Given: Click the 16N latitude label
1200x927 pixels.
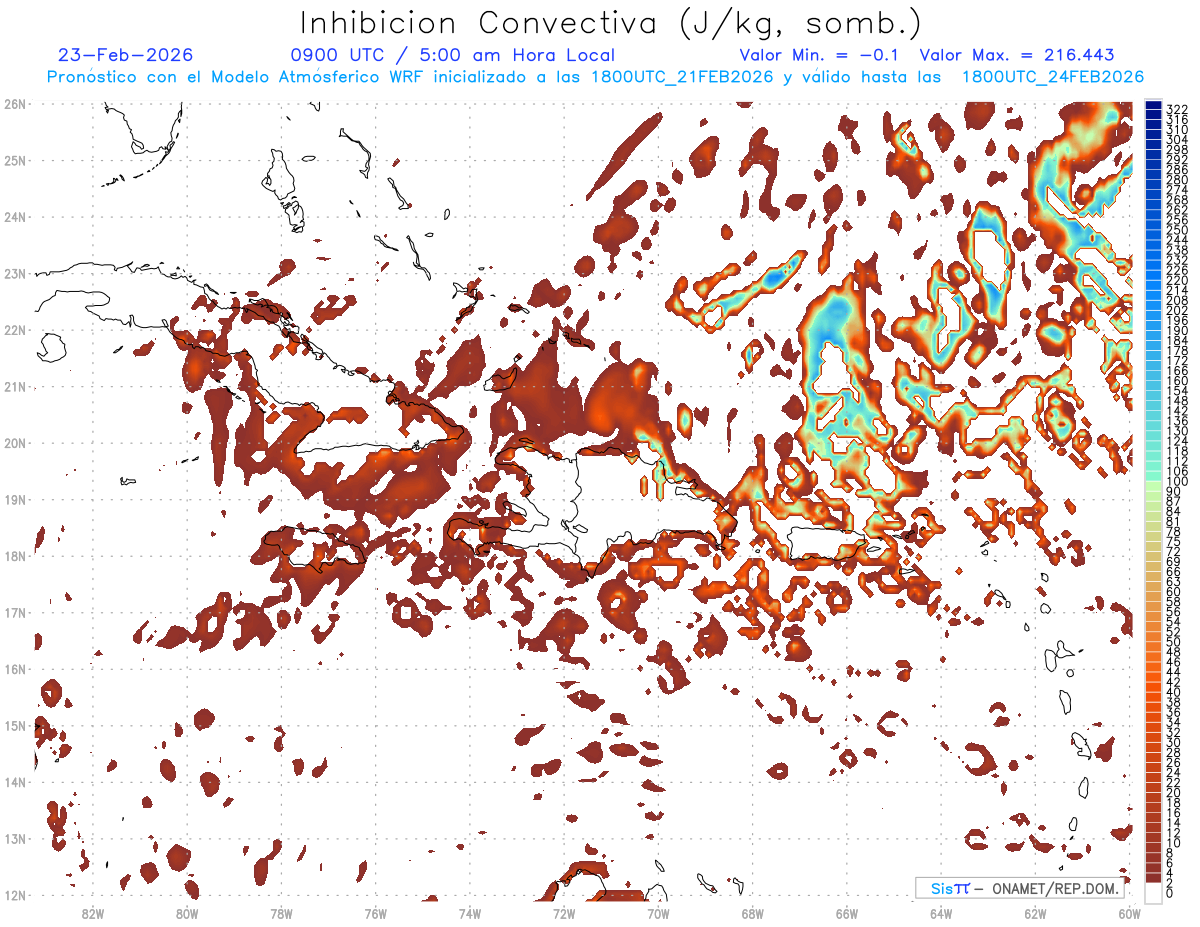Looking at the screenshot, I should 14,669.
